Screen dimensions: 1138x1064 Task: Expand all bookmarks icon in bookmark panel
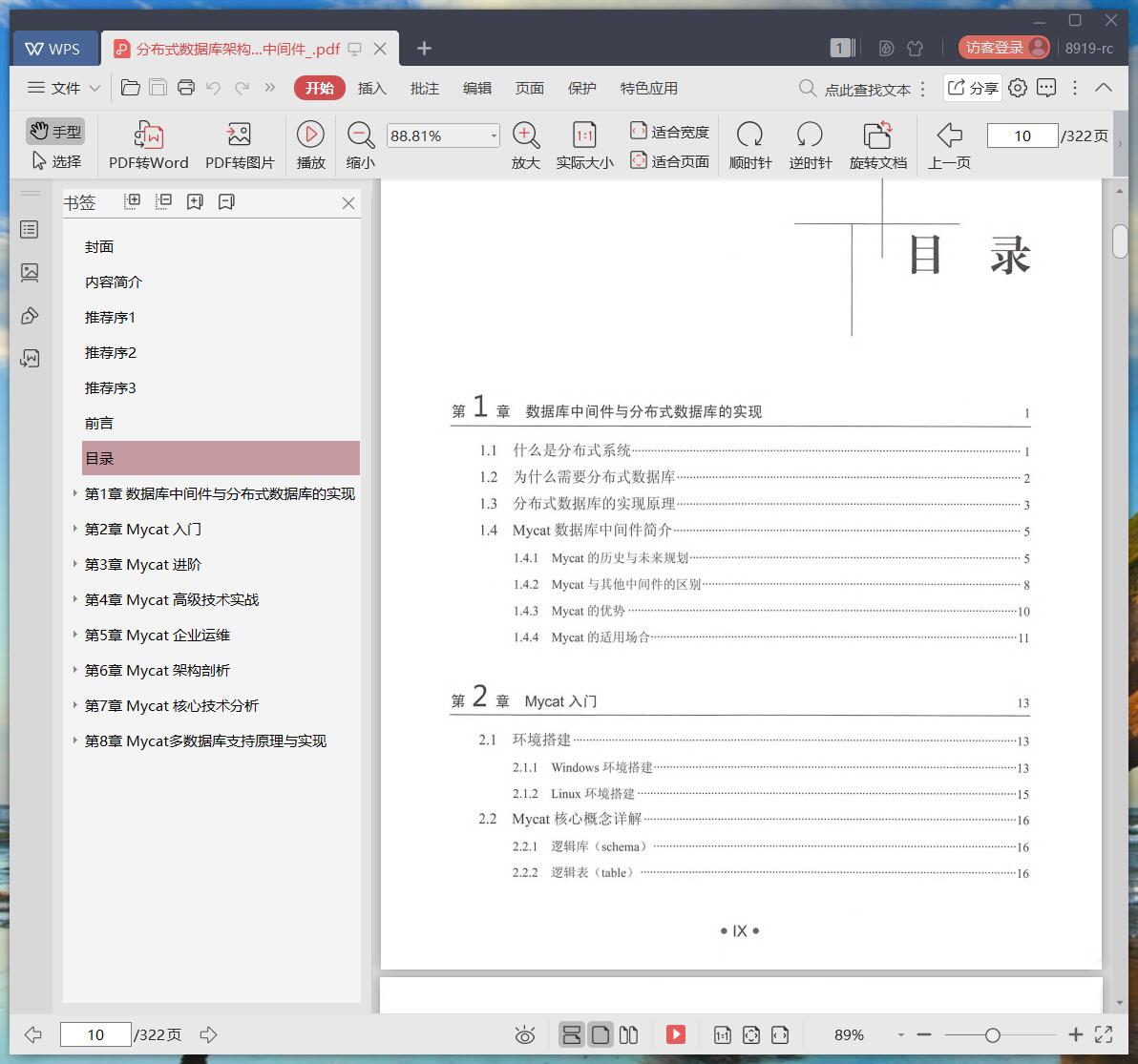[x=132, y=201]
